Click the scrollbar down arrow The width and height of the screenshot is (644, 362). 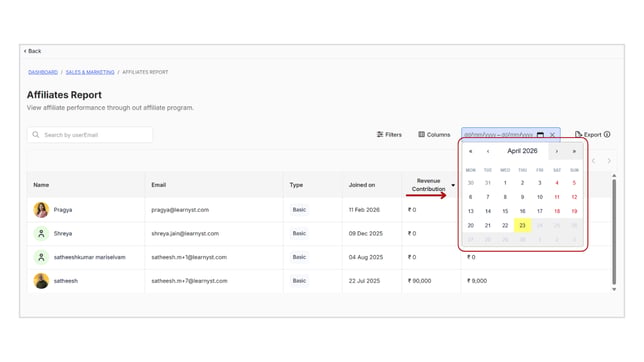[614, 289]
